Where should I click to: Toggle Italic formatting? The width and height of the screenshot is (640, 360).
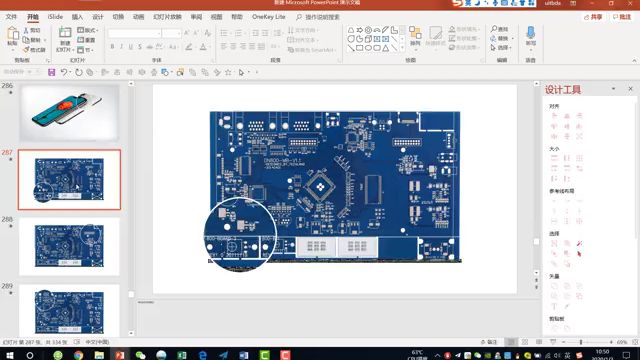pyautogui.click(x=121, y=47)
